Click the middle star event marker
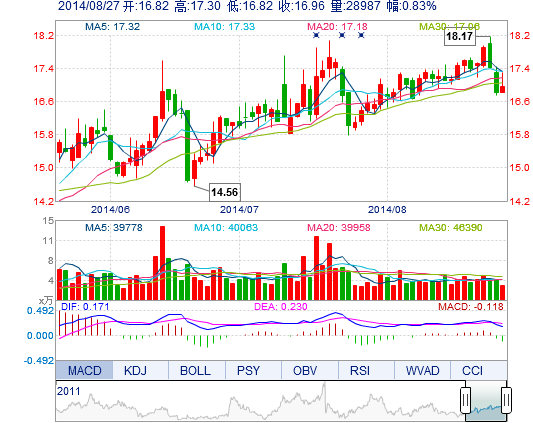 pos(342,35)
